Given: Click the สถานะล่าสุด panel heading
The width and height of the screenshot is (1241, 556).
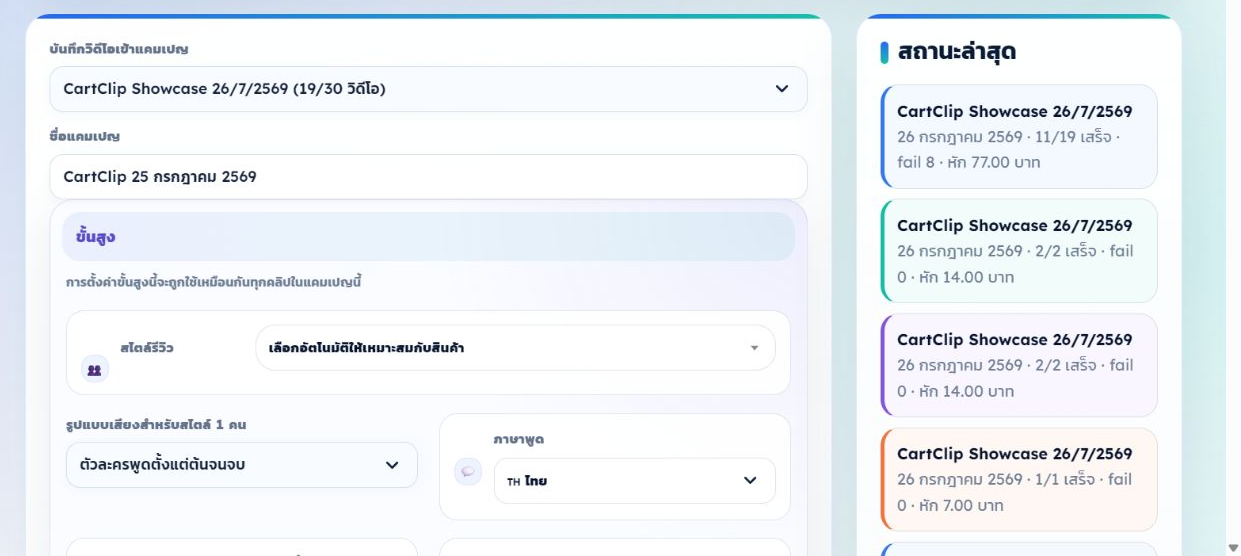Looking at the screenshot, I should click(x=957, y=52).
